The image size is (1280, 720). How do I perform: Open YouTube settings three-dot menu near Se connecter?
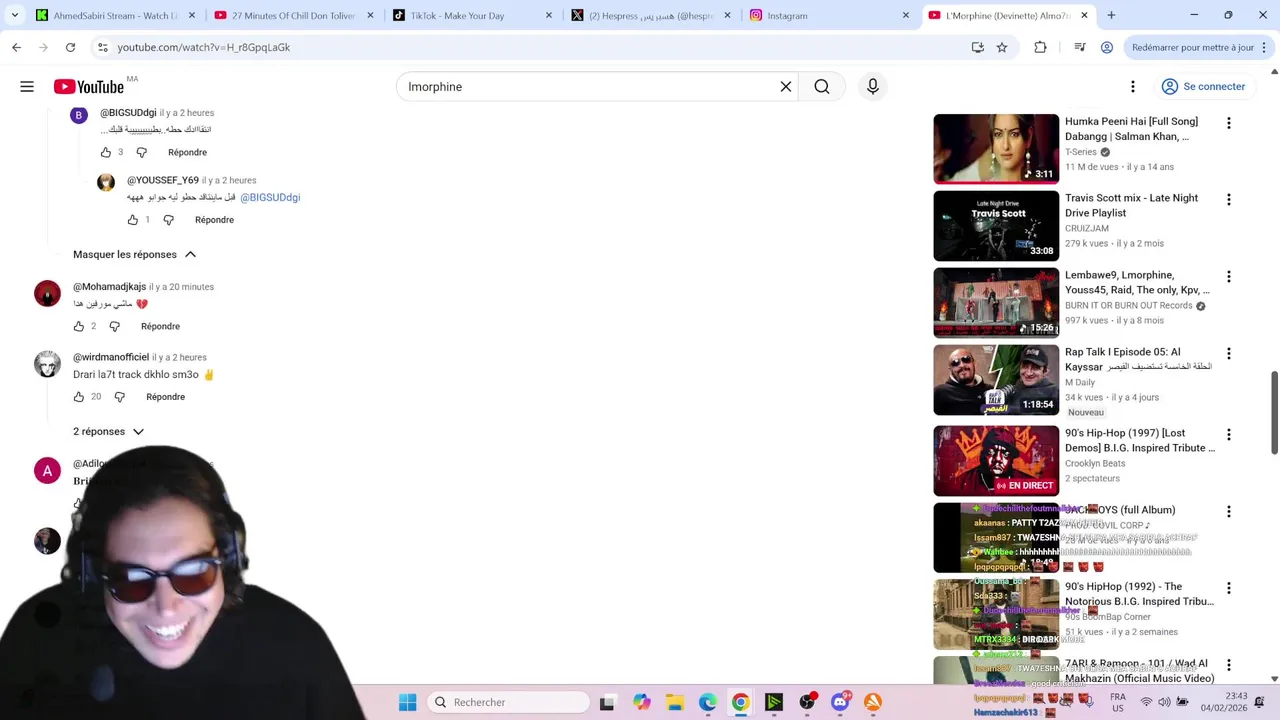tap(1133, 87)
